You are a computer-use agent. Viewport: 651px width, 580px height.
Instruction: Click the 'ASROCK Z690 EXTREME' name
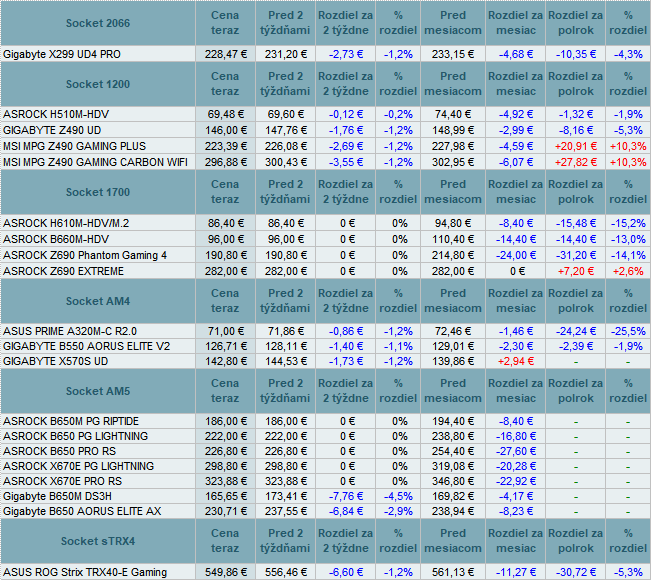[x=64, y=272]
